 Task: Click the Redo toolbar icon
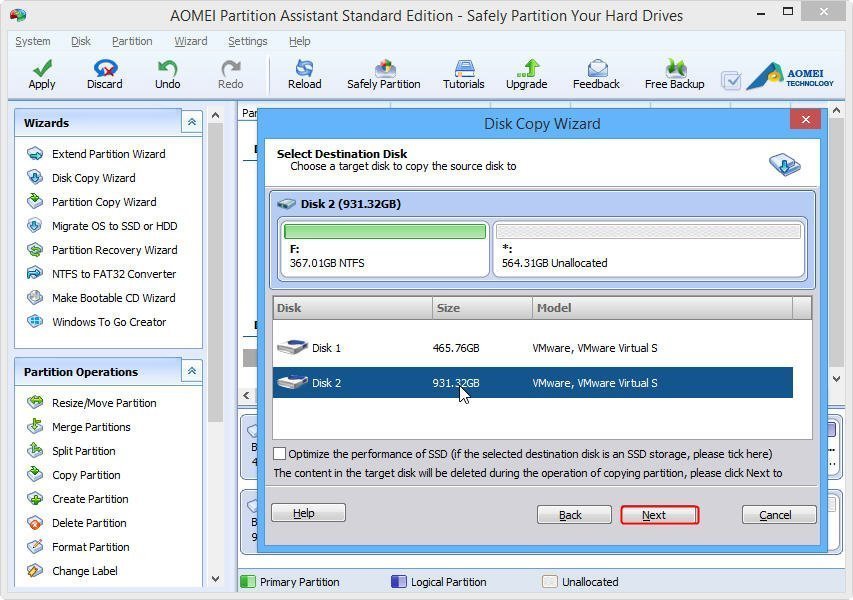[x=231, y=75]
